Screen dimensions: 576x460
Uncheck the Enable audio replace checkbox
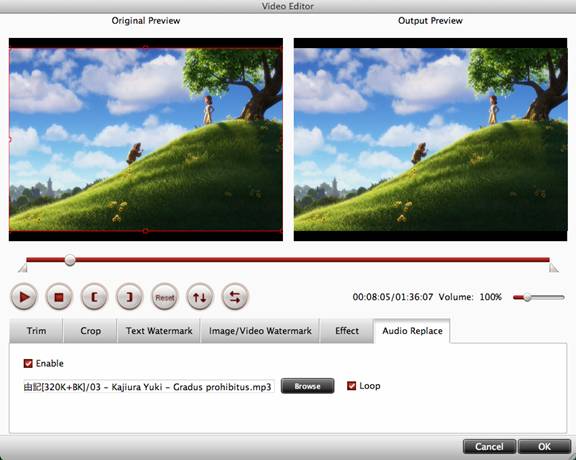click(x=28, y=363)
